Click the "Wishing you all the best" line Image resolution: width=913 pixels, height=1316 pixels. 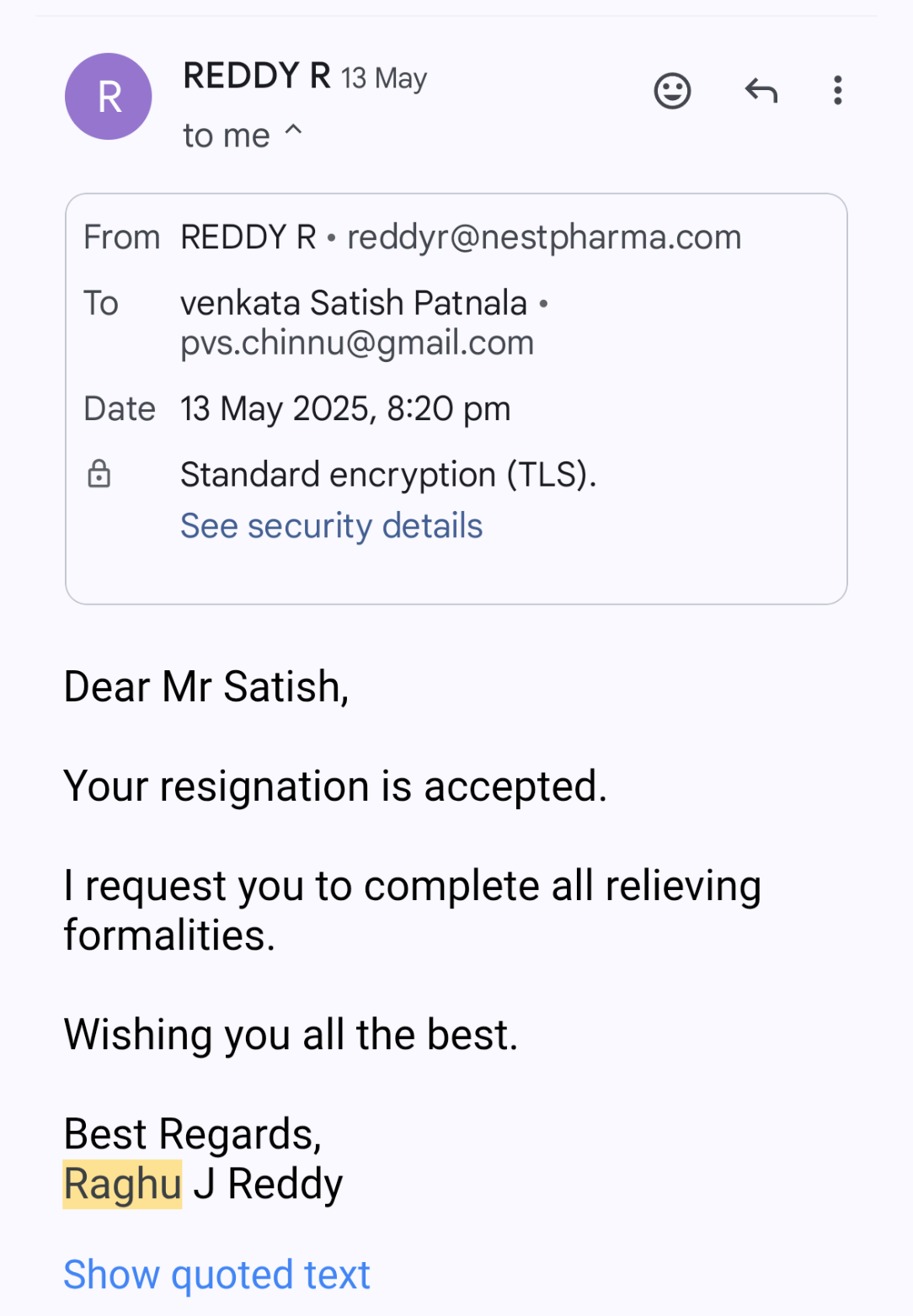click(x=291, y=1035)
